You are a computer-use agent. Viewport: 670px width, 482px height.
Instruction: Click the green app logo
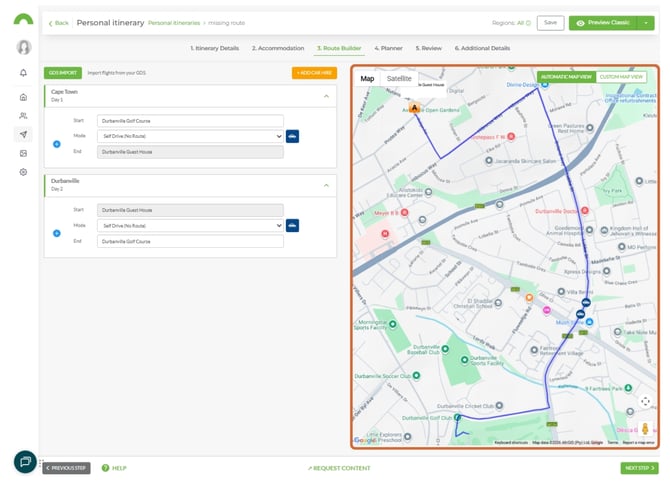point(24,19)
